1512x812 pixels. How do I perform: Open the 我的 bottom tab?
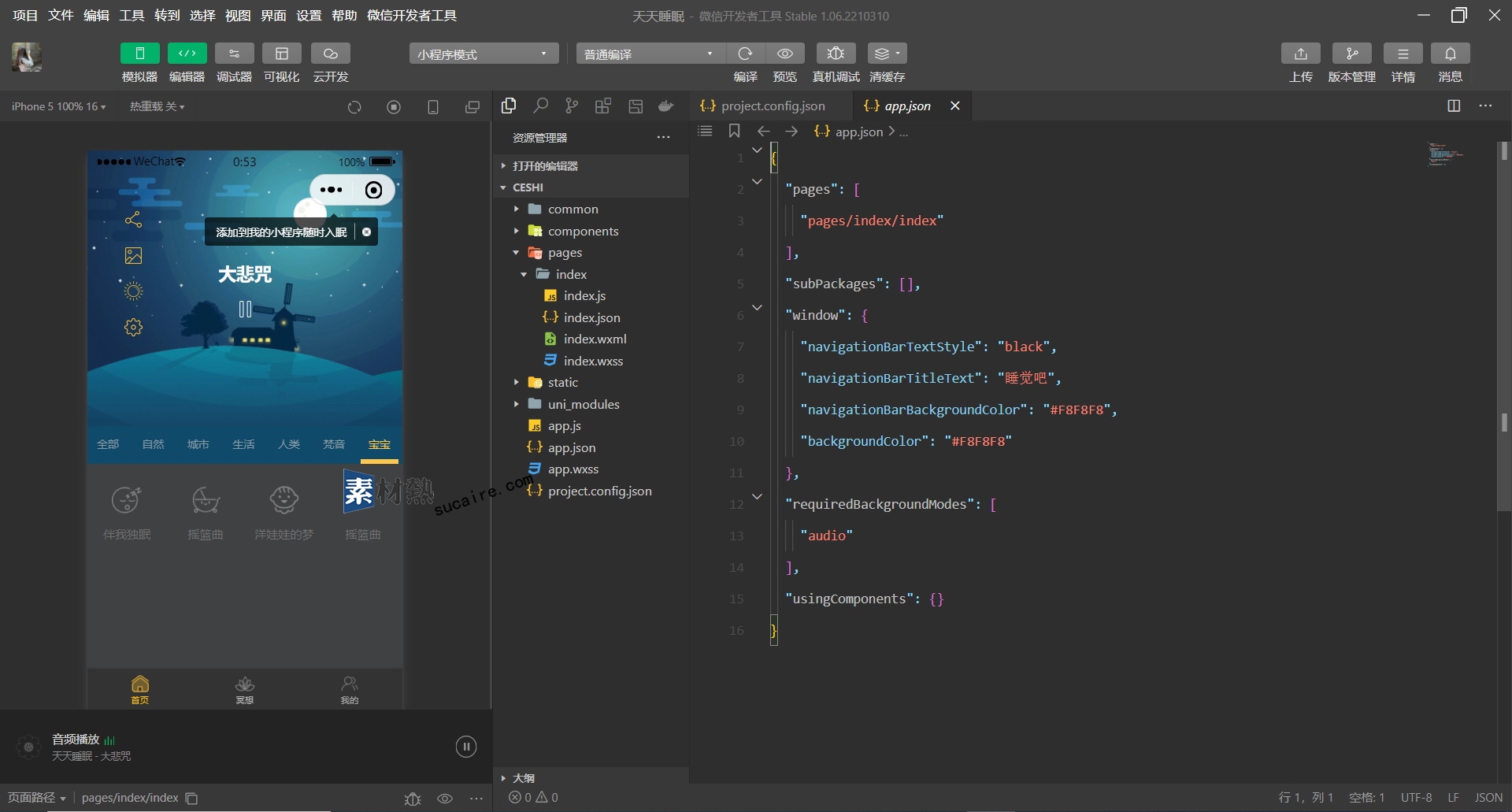coord(350,689)
